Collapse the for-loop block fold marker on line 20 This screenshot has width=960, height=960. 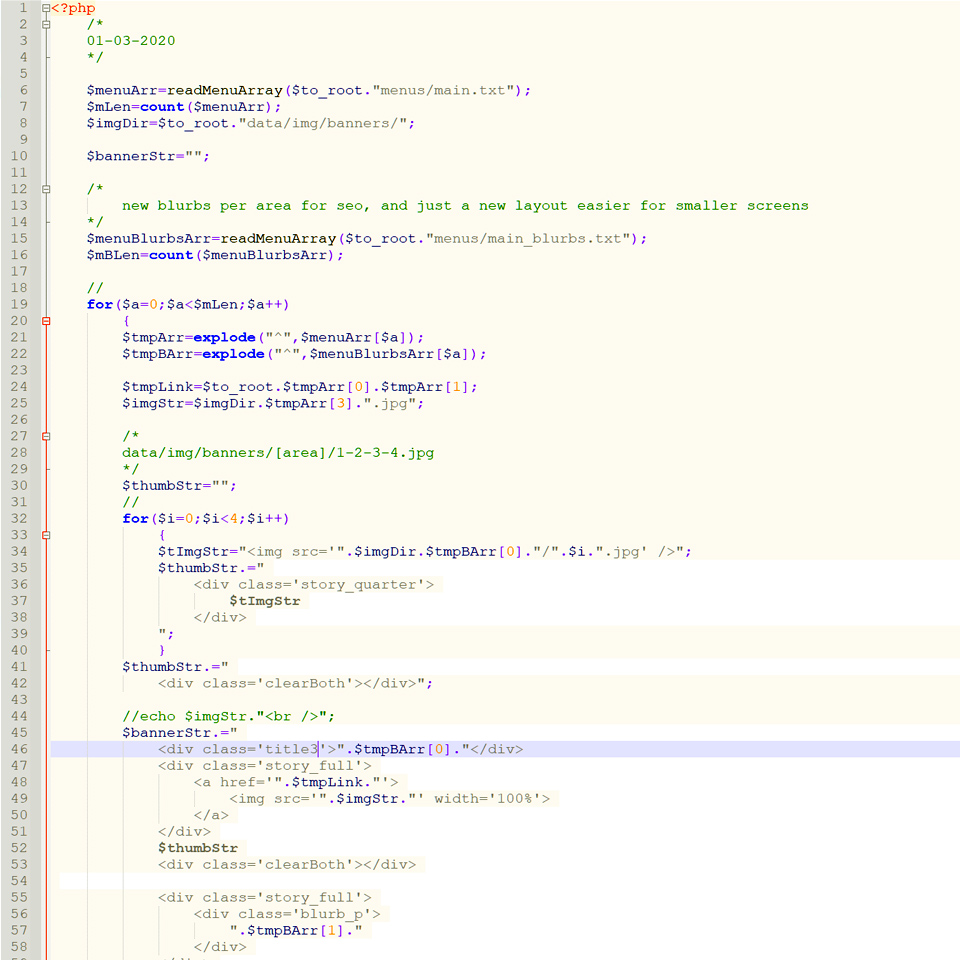point(46,321)
